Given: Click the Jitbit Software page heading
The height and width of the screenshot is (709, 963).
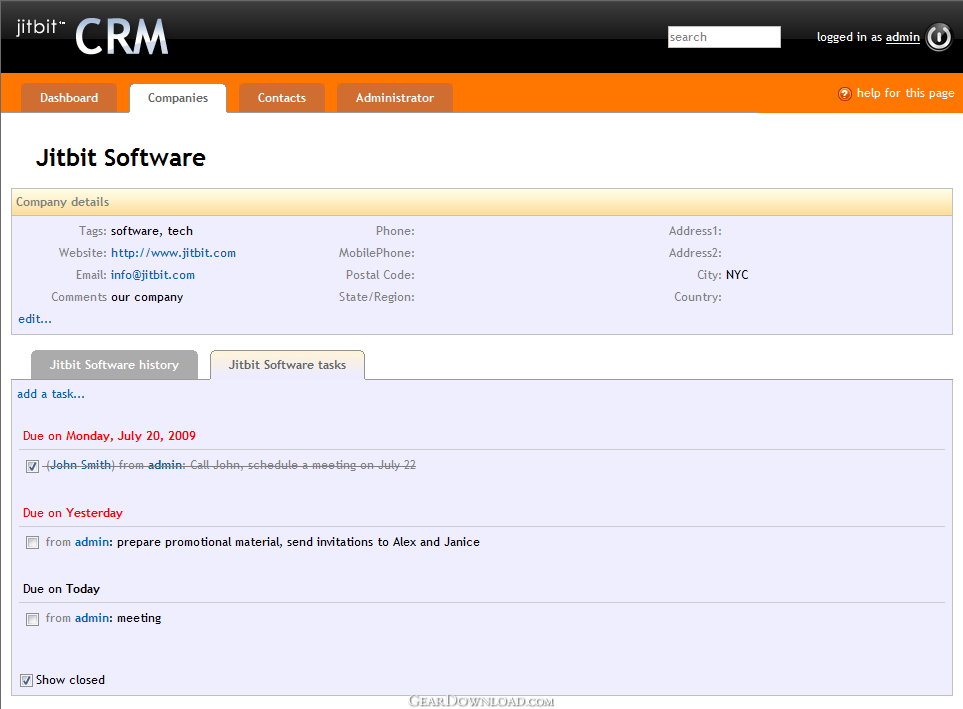Looking at the screenshot, I should pos(120,158).
